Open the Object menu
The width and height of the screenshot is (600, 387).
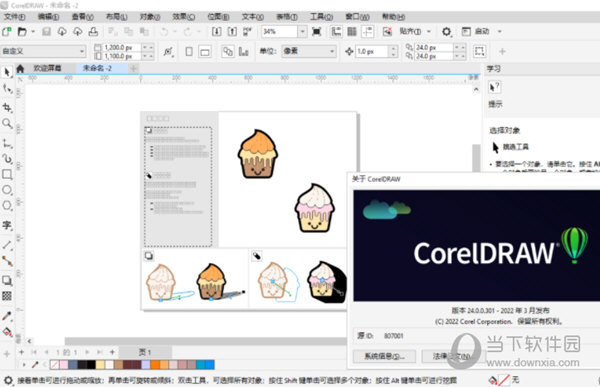[150, 17]
